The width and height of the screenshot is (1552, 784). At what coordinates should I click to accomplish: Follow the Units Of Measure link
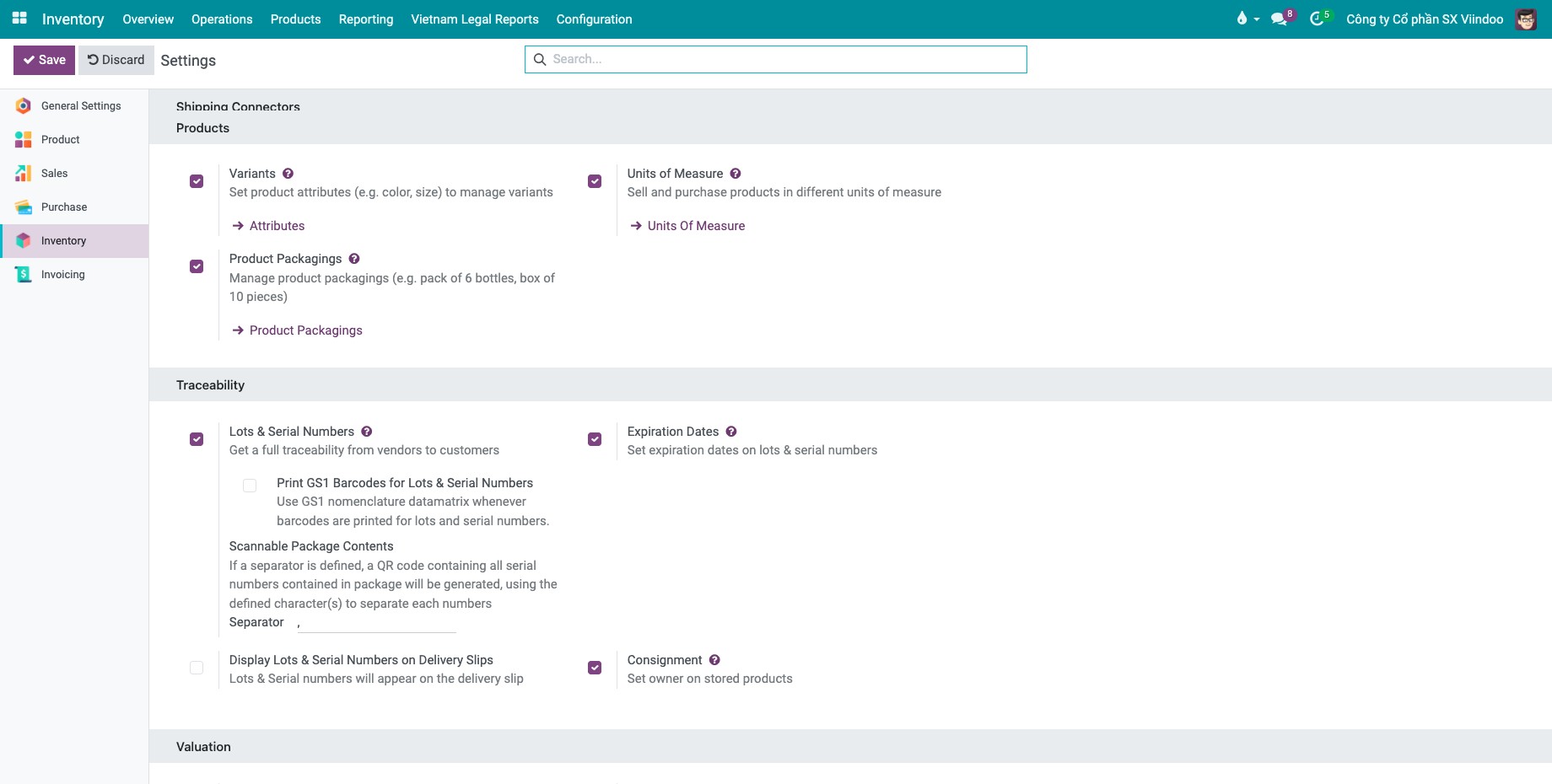[696, 226]
